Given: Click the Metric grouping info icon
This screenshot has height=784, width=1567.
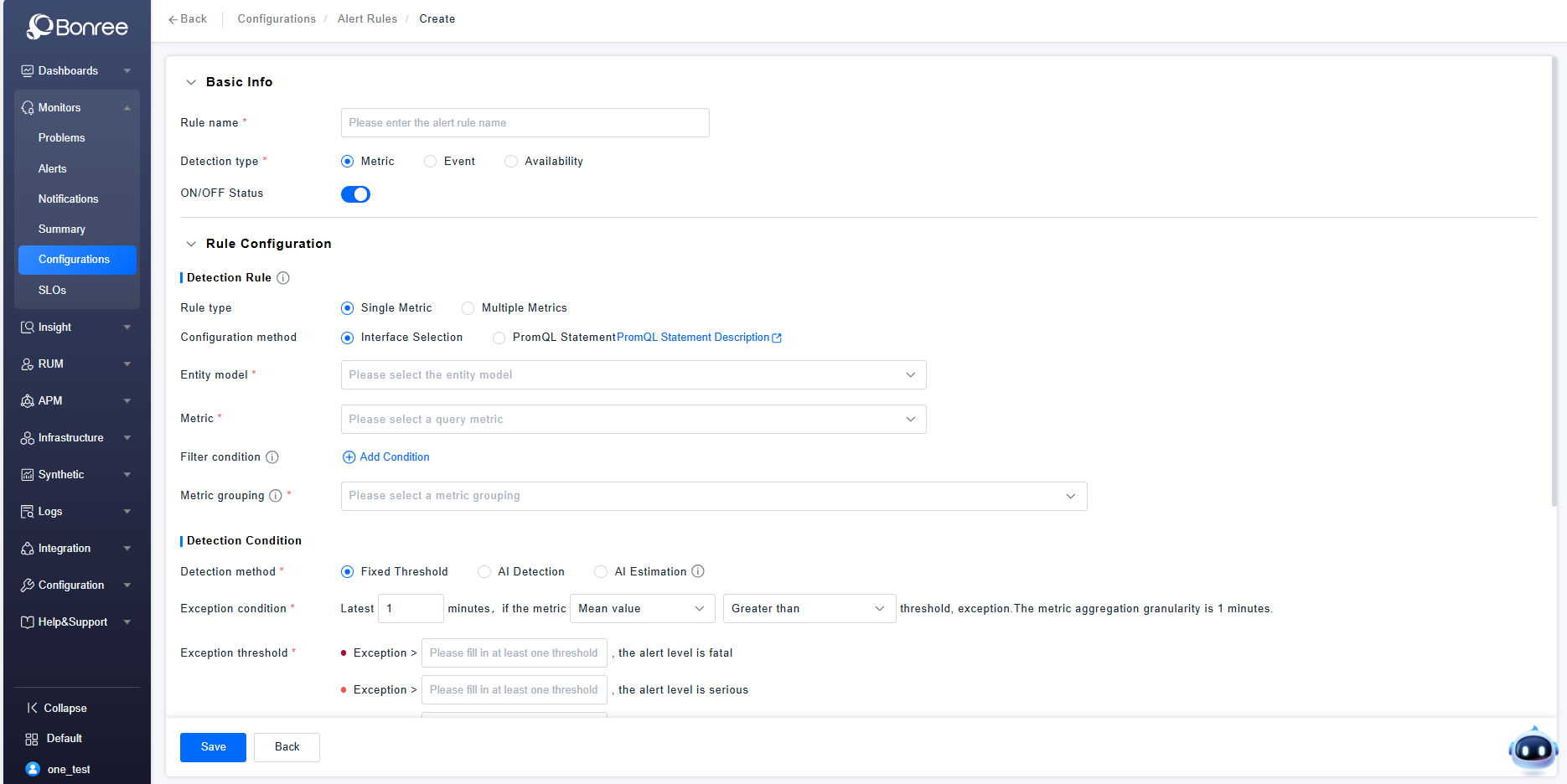Looking at the screenshot, I should (x=276, y=496).
